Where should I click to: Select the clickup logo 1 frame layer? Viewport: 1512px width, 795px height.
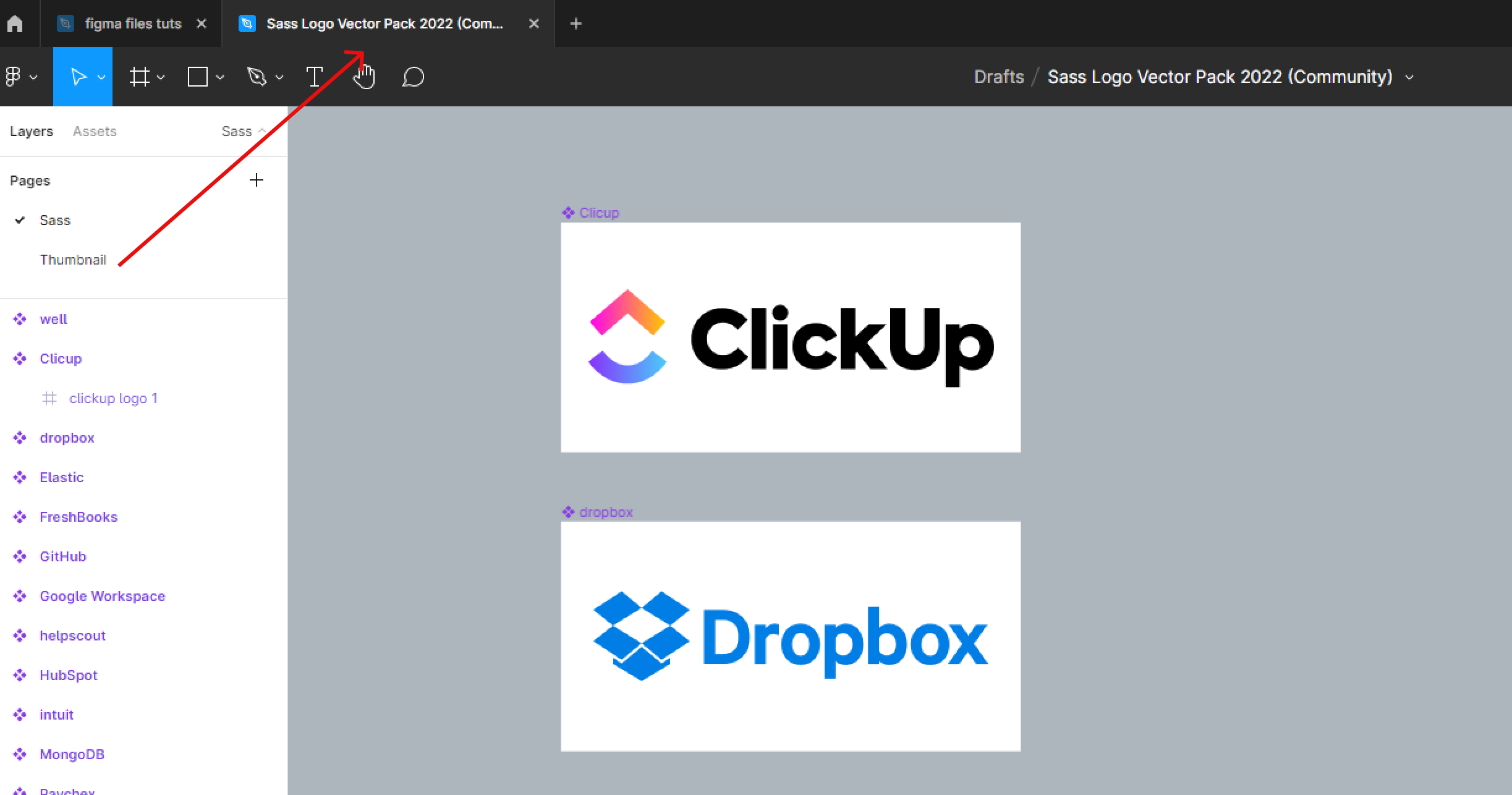(x=113, y=397)
